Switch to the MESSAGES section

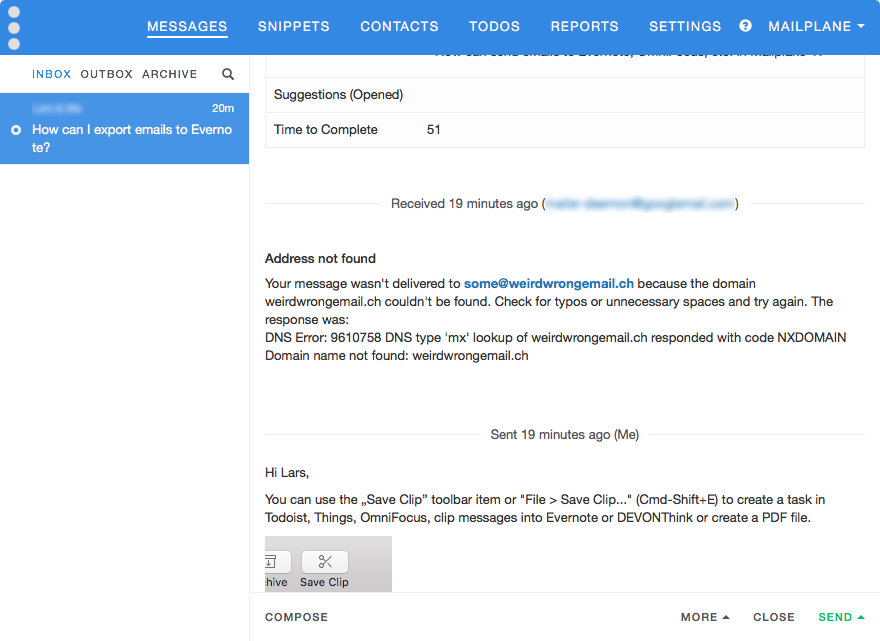pos(187,26)
